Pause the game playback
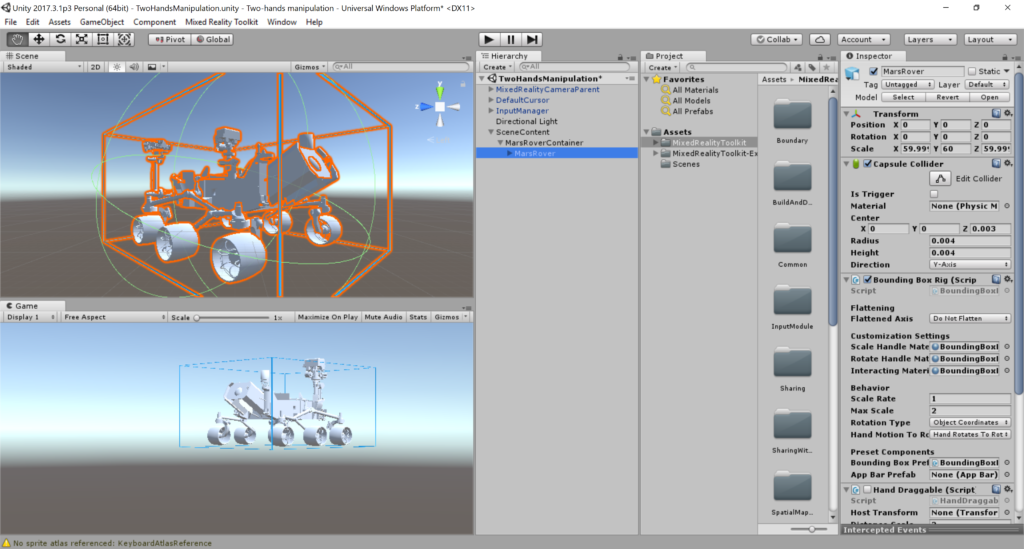Image resolution: width=1024 pixels, height=549 pixels. [511, 39]
